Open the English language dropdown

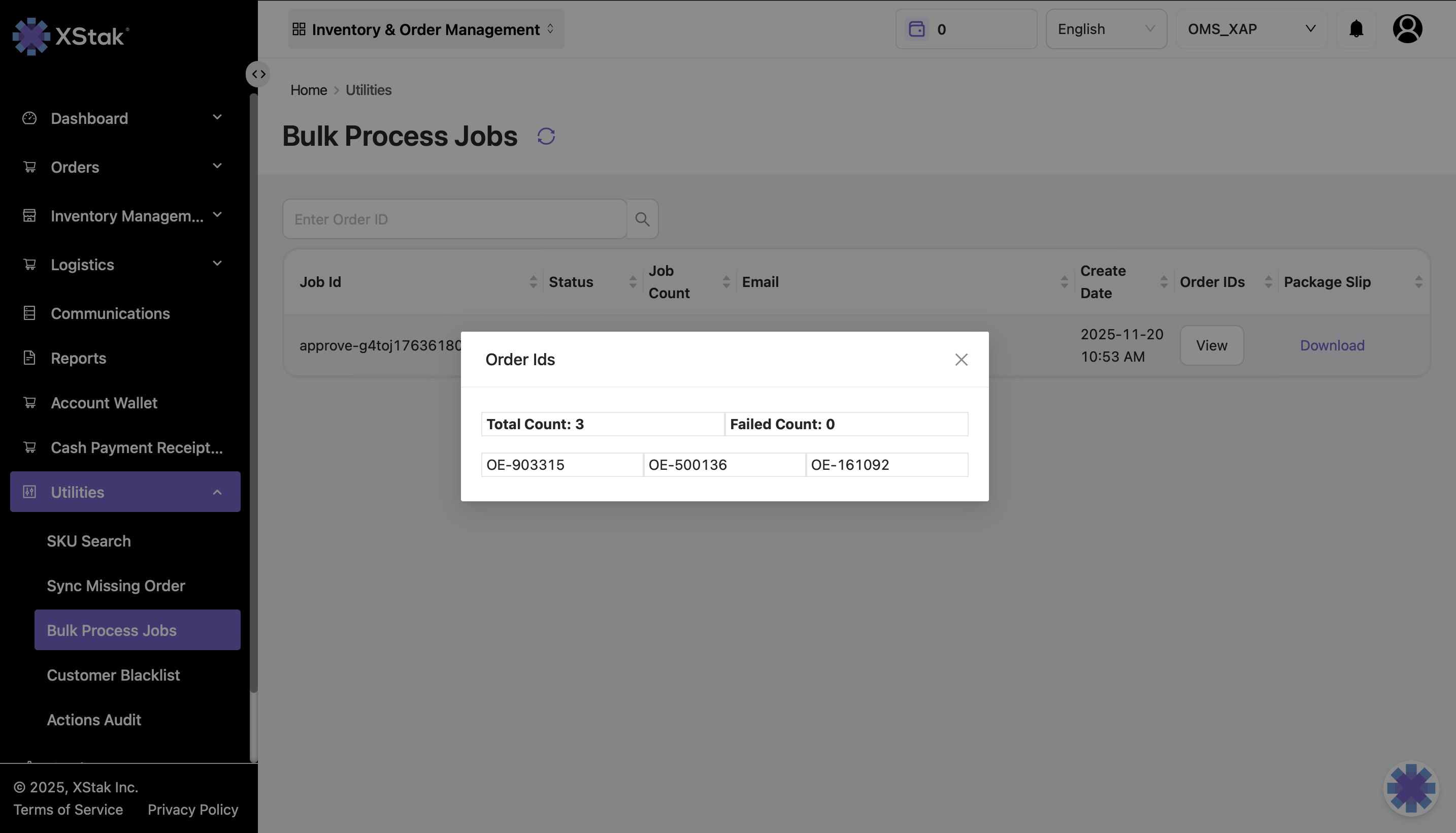pos(1106,29)
